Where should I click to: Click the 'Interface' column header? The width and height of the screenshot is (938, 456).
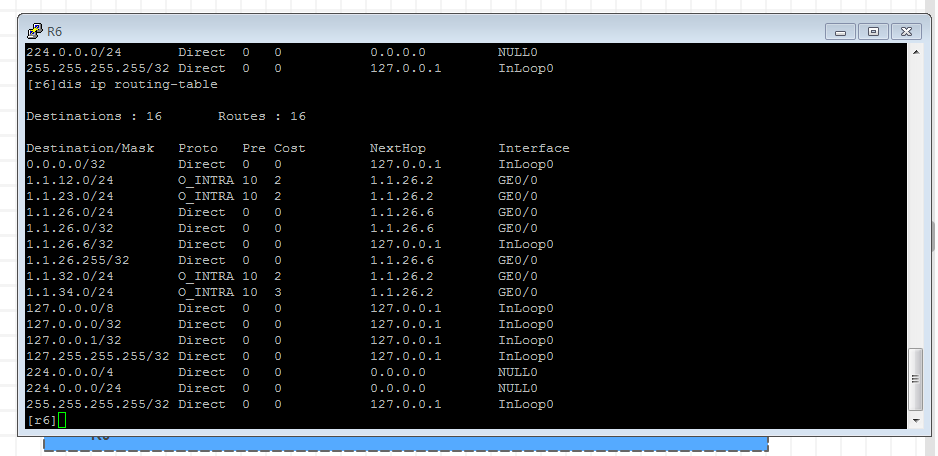tap(534, 148)
